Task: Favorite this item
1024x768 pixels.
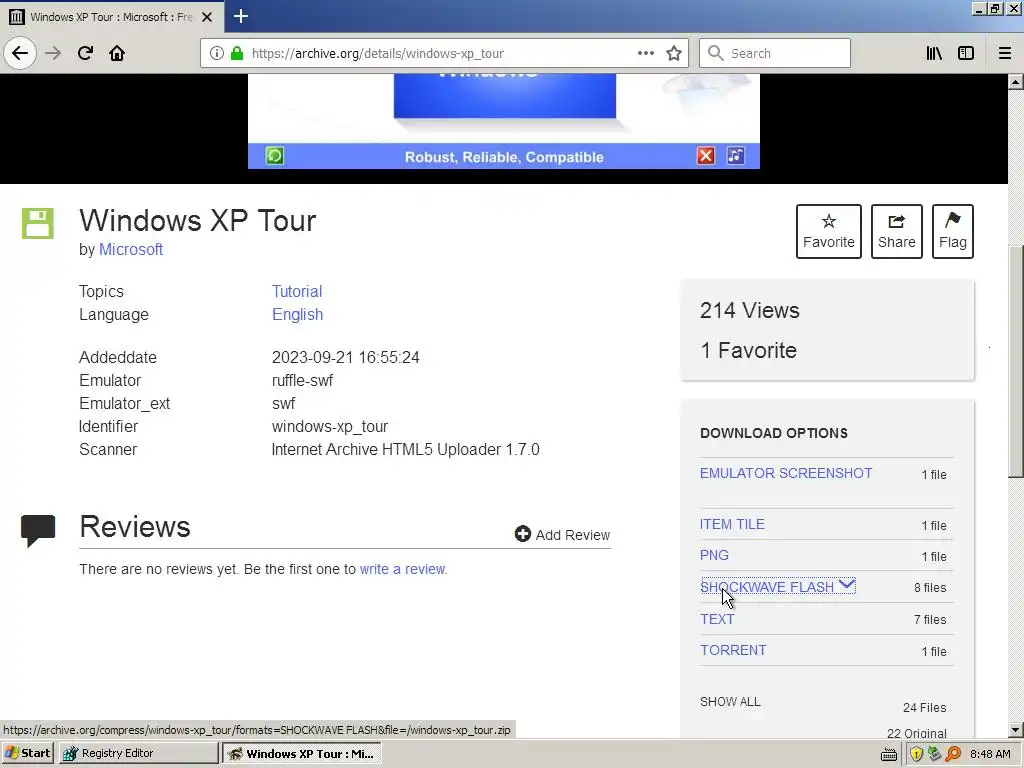Action: pyautogui.click(x=829, y=231)
